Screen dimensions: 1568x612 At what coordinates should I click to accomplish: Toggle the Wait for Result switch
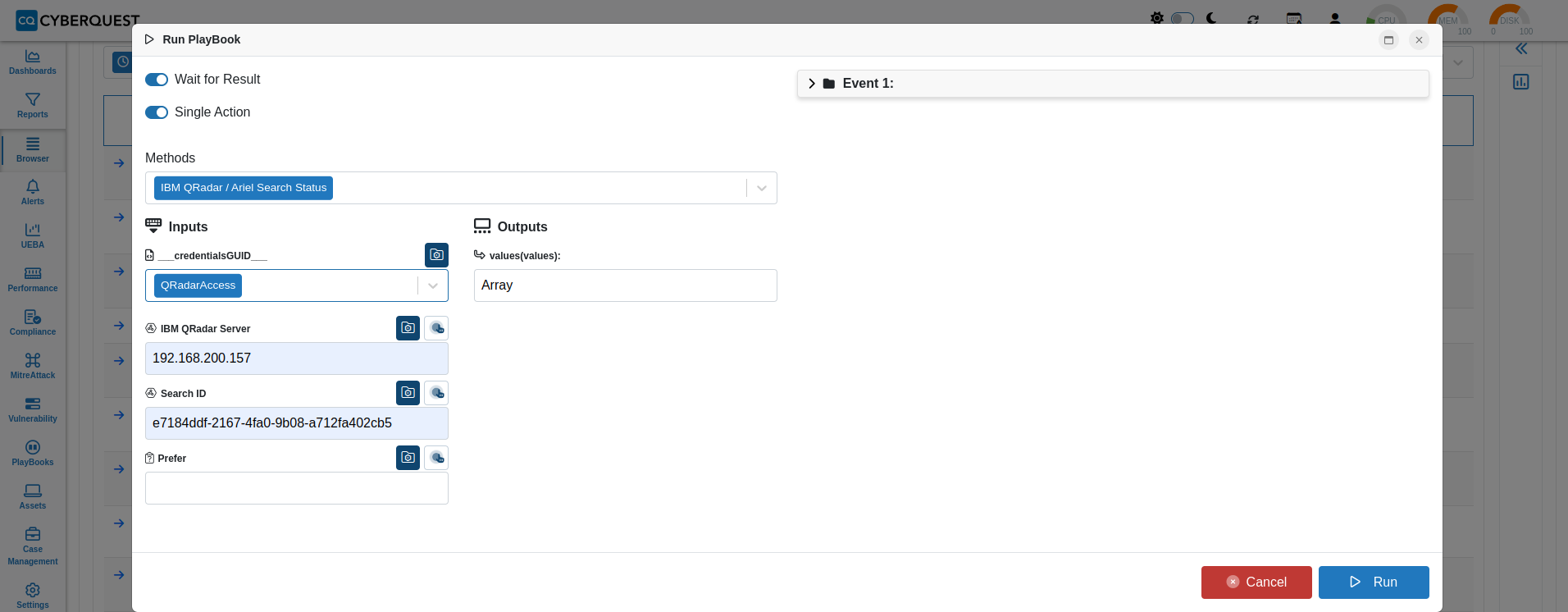tap(157, 80)
